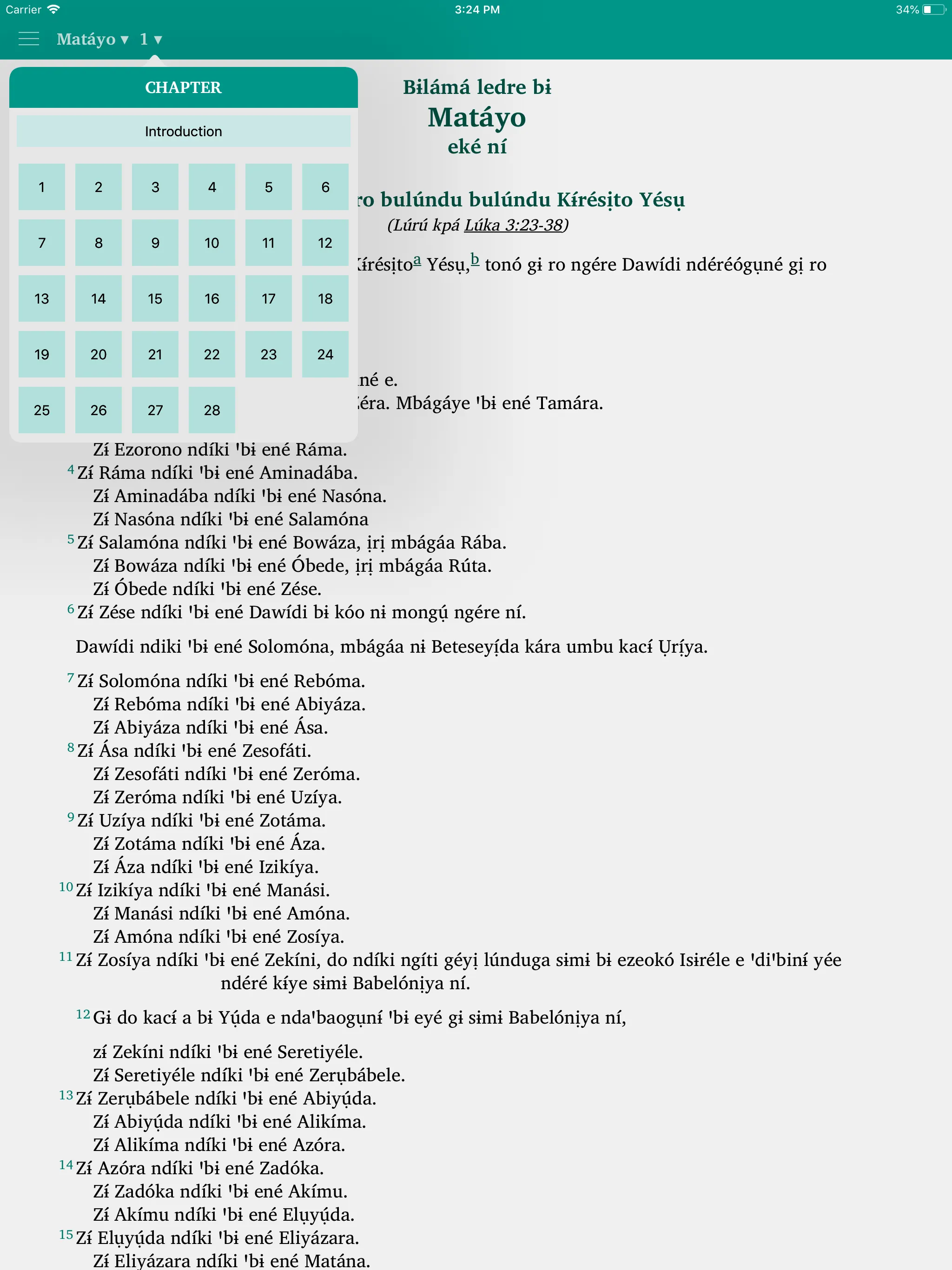Navigate to chapter 5 in grid
This screenshot has width=952, height=1270.
(268, 186)
